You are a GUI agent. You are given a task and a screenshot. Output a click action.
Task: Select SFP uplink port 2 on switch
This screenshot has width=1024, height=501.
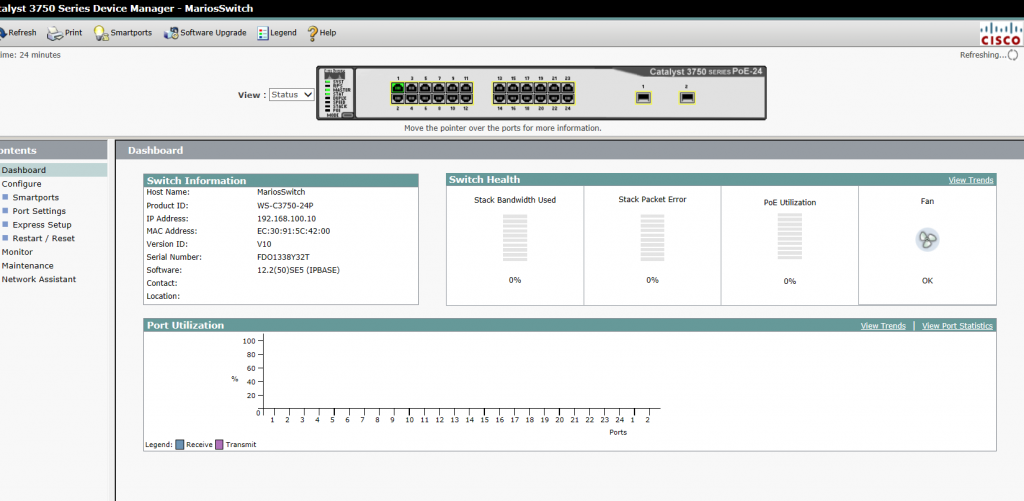(x=687, y=97)
